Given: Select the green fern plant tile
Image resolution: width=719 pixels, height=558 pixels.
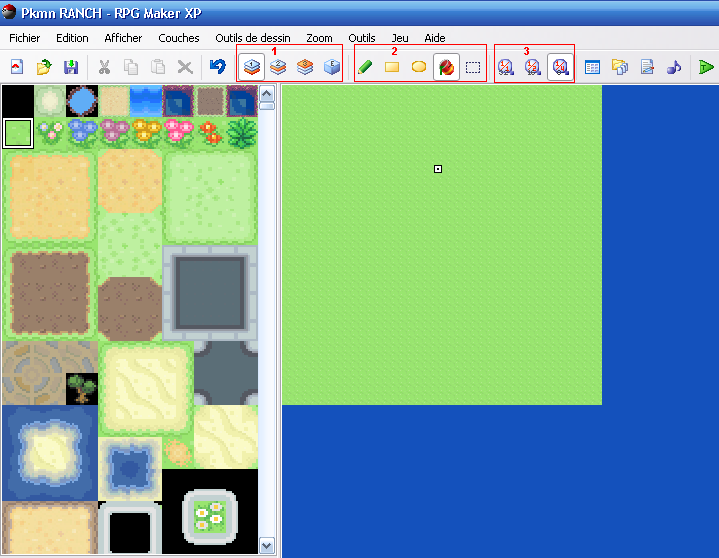Looking at the screenshot, I should click(x=242, y=133).
